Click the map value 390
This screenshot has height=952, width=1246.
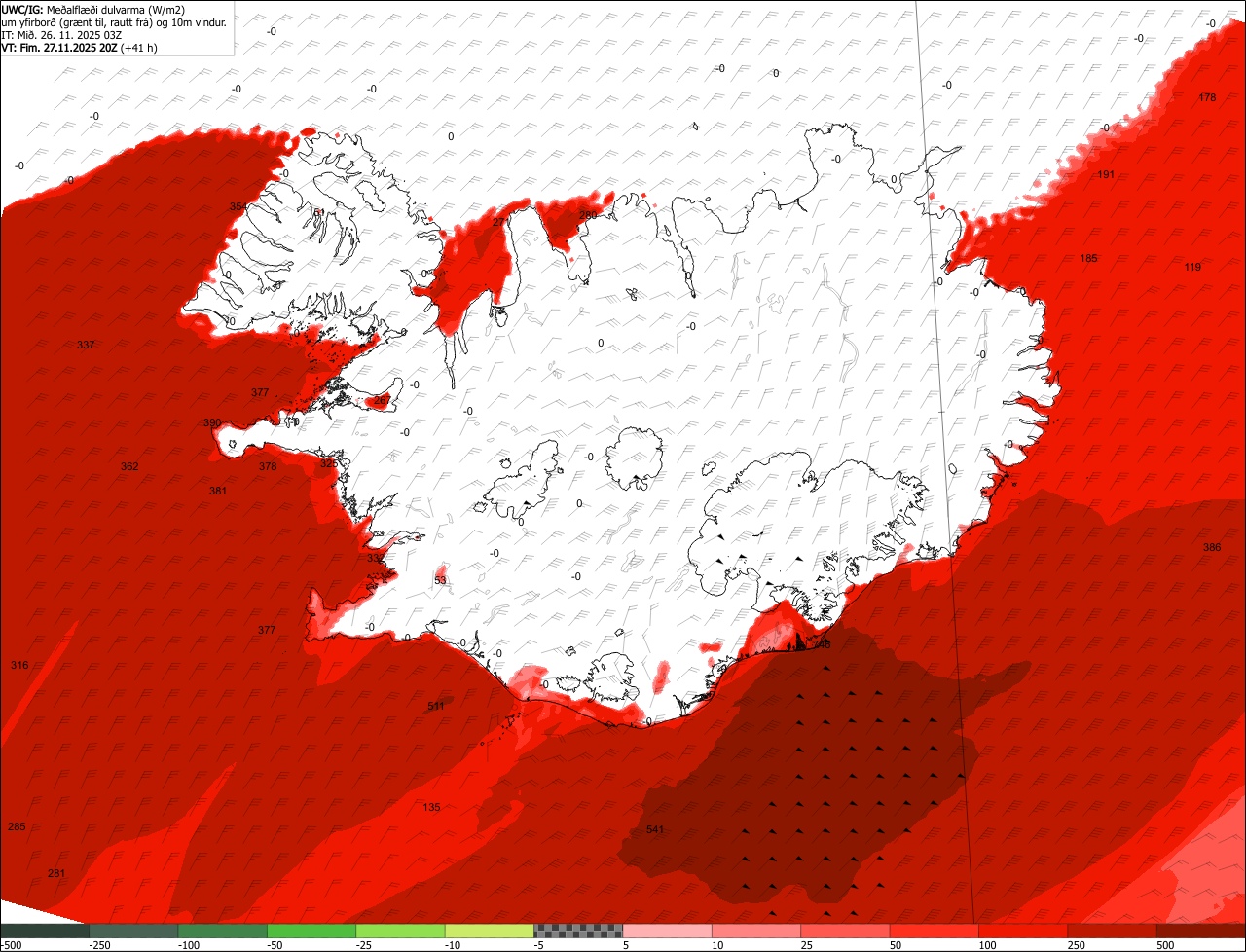[212, 422]
